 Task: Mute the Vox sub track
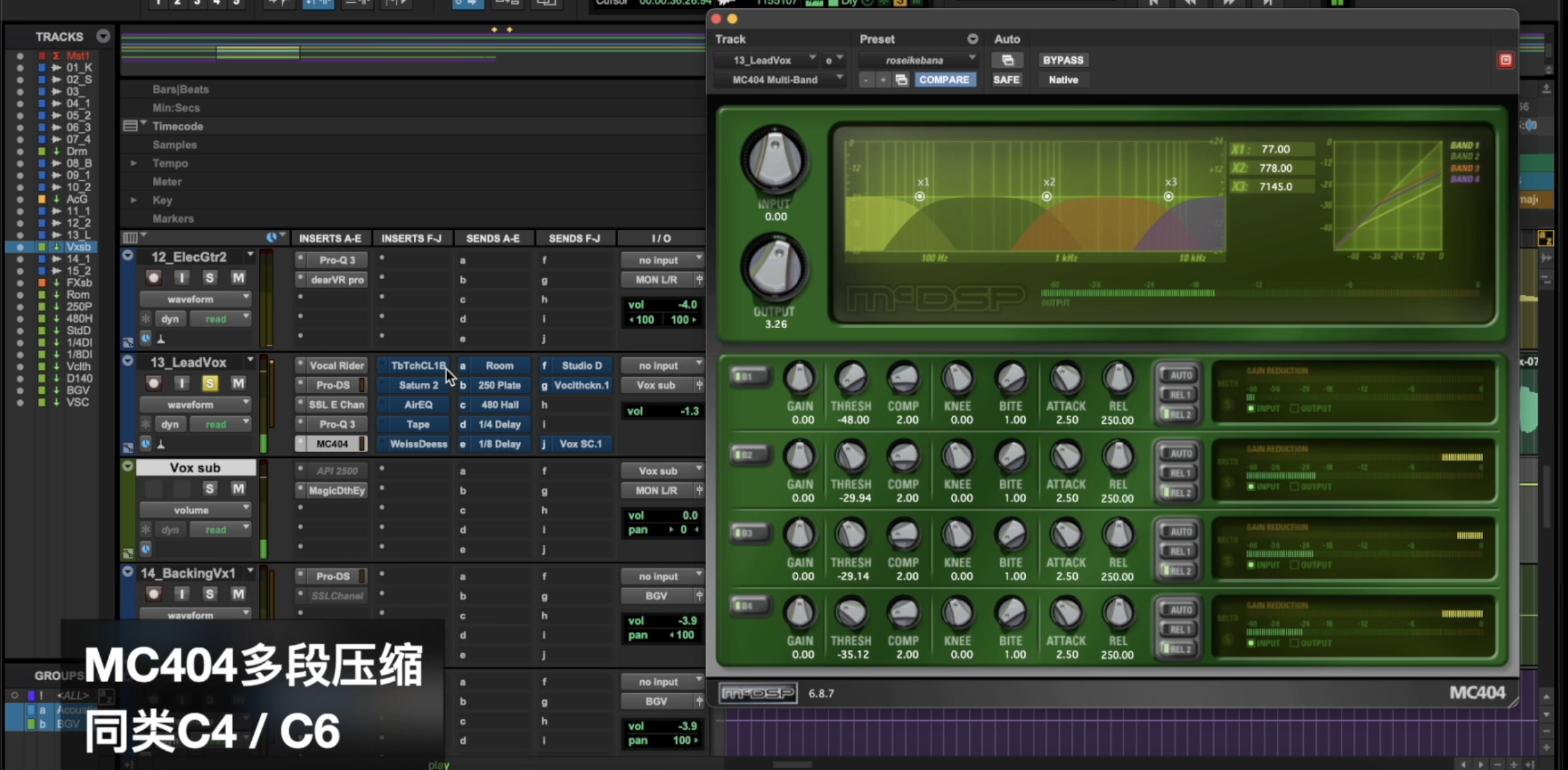[x=238, y=488]
